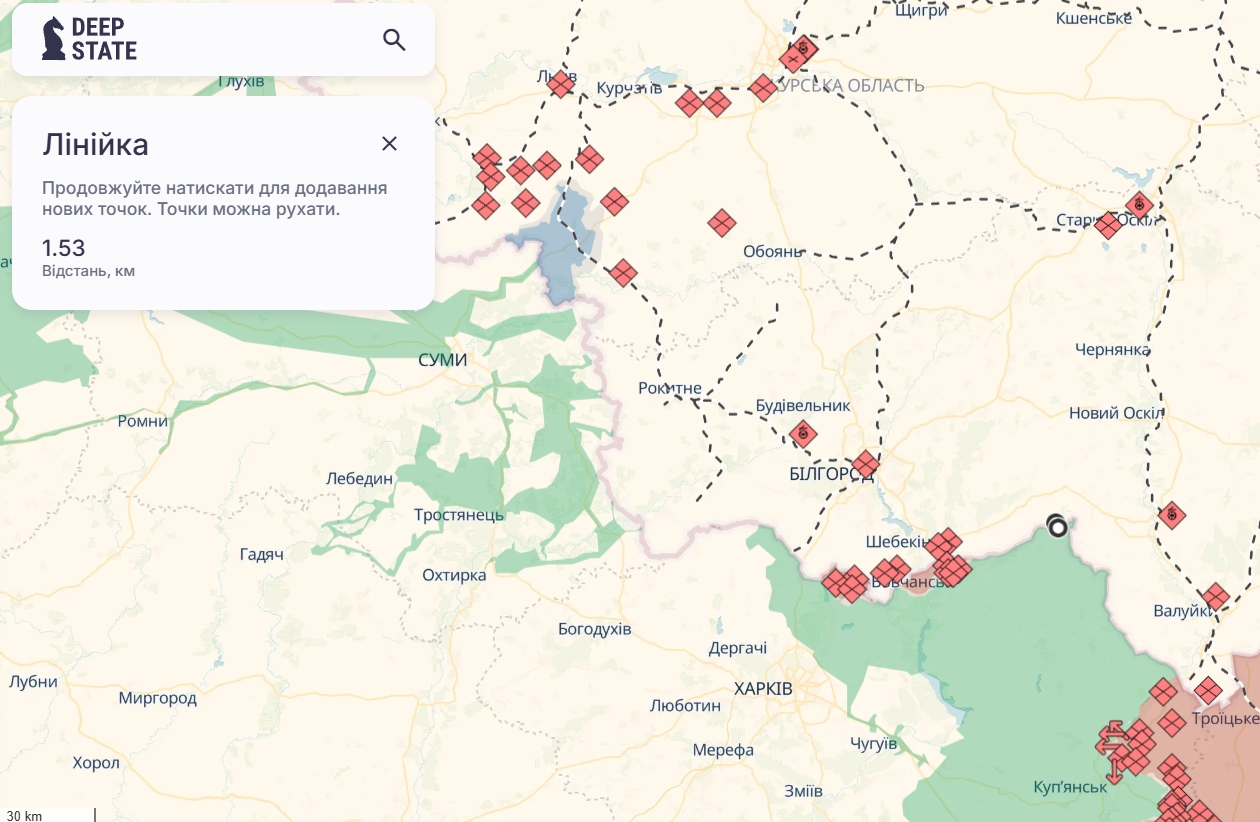Click the unit marker at Білгород
Screen dimensions: 1260x822
(x=866, y=464)
